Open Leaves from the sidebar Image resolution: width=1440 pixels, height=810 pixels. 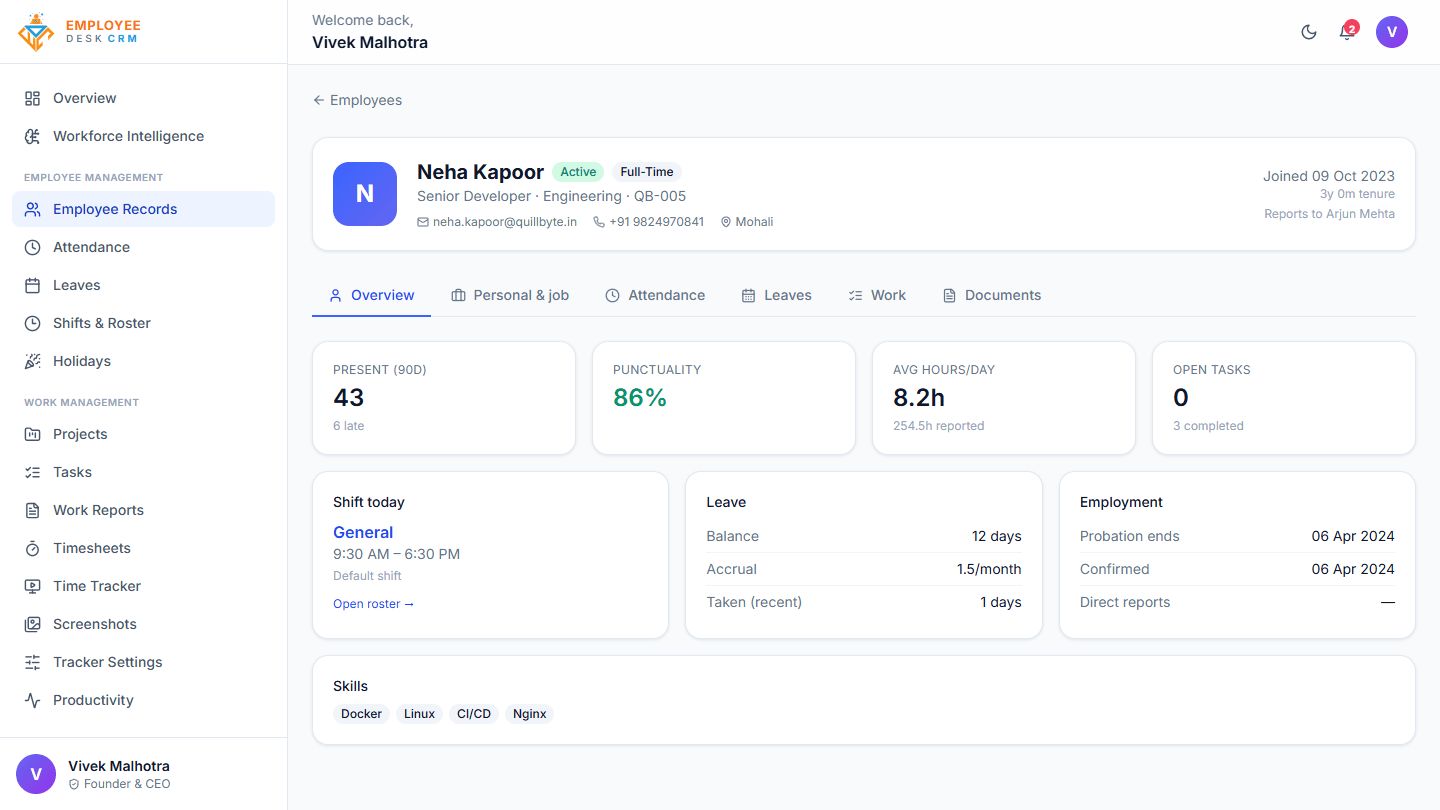143,285
